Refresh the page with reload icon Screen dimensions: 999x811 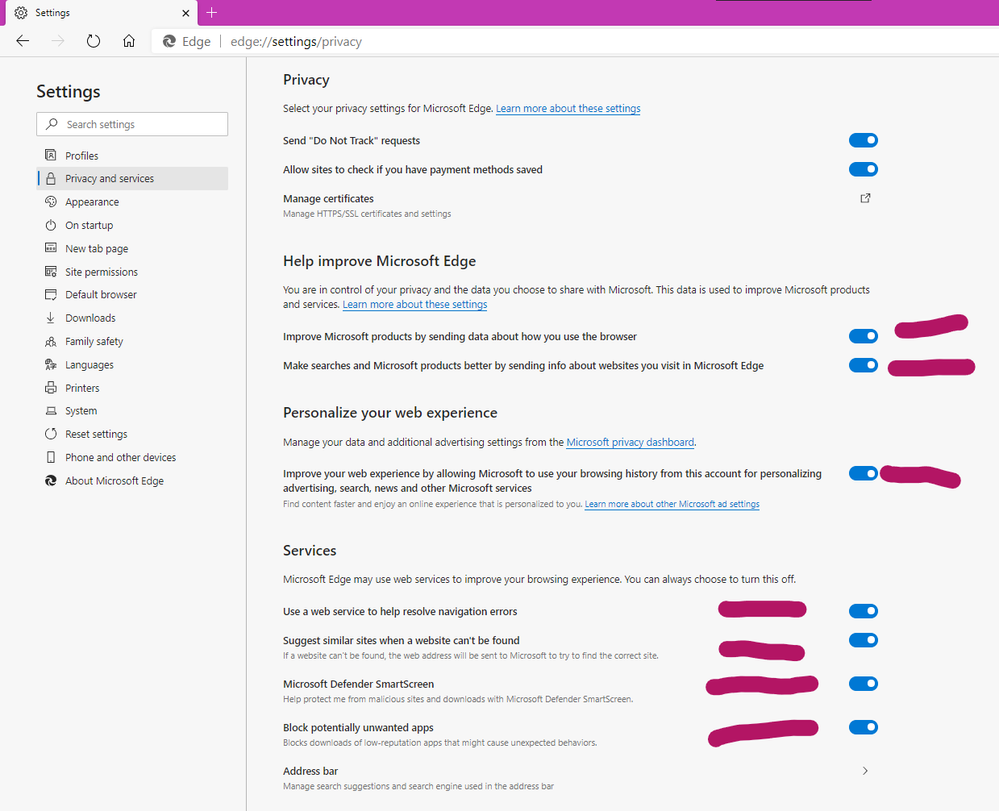coord(93,41)
